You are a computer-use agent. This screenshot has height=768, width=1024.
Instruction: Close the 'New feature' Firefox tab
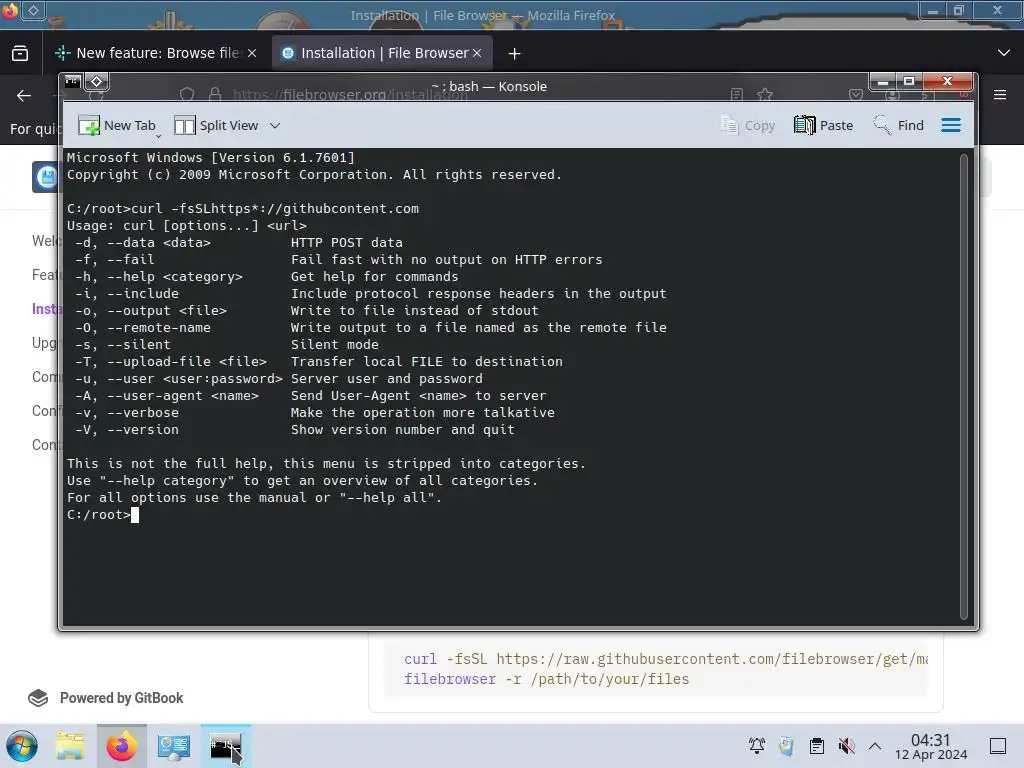(252, 53)
